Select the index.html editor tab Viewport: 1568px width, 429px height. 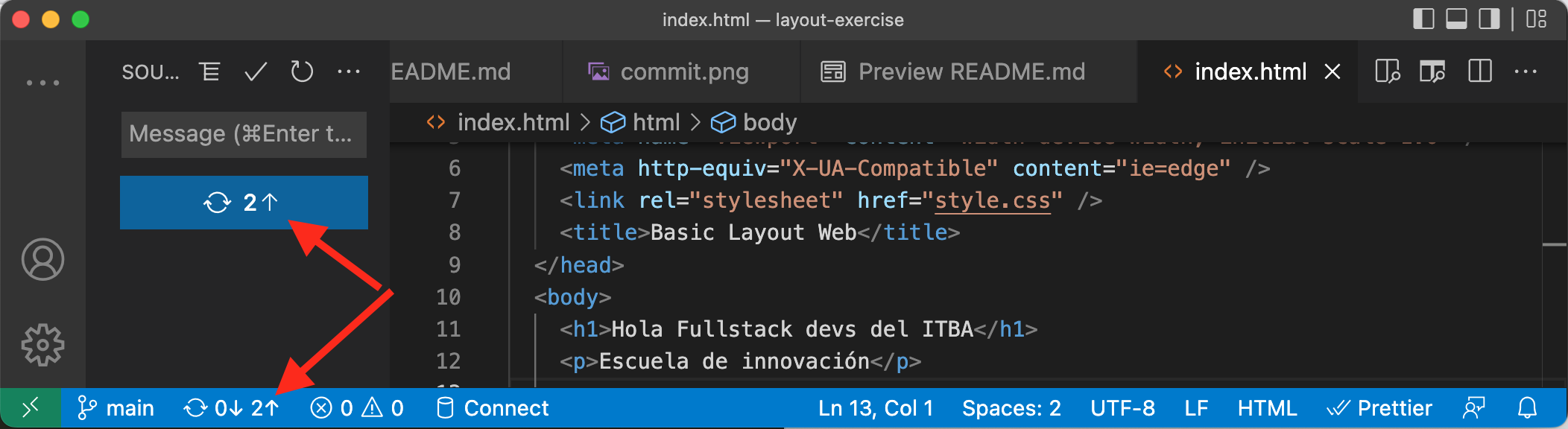tap(1250, 71)
